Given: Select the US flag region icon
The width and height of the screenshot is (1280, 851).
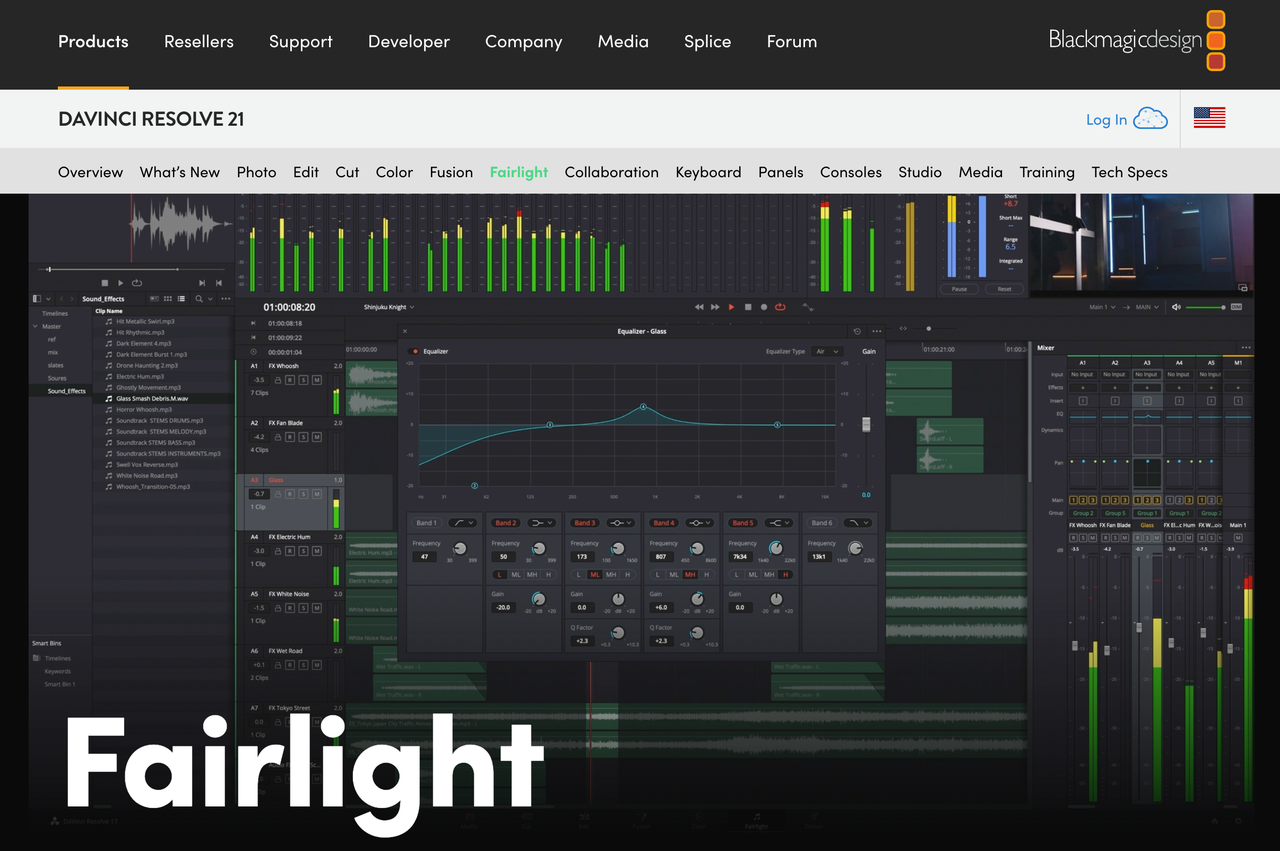Looking at the screenshot, I should pos(1209,118).
